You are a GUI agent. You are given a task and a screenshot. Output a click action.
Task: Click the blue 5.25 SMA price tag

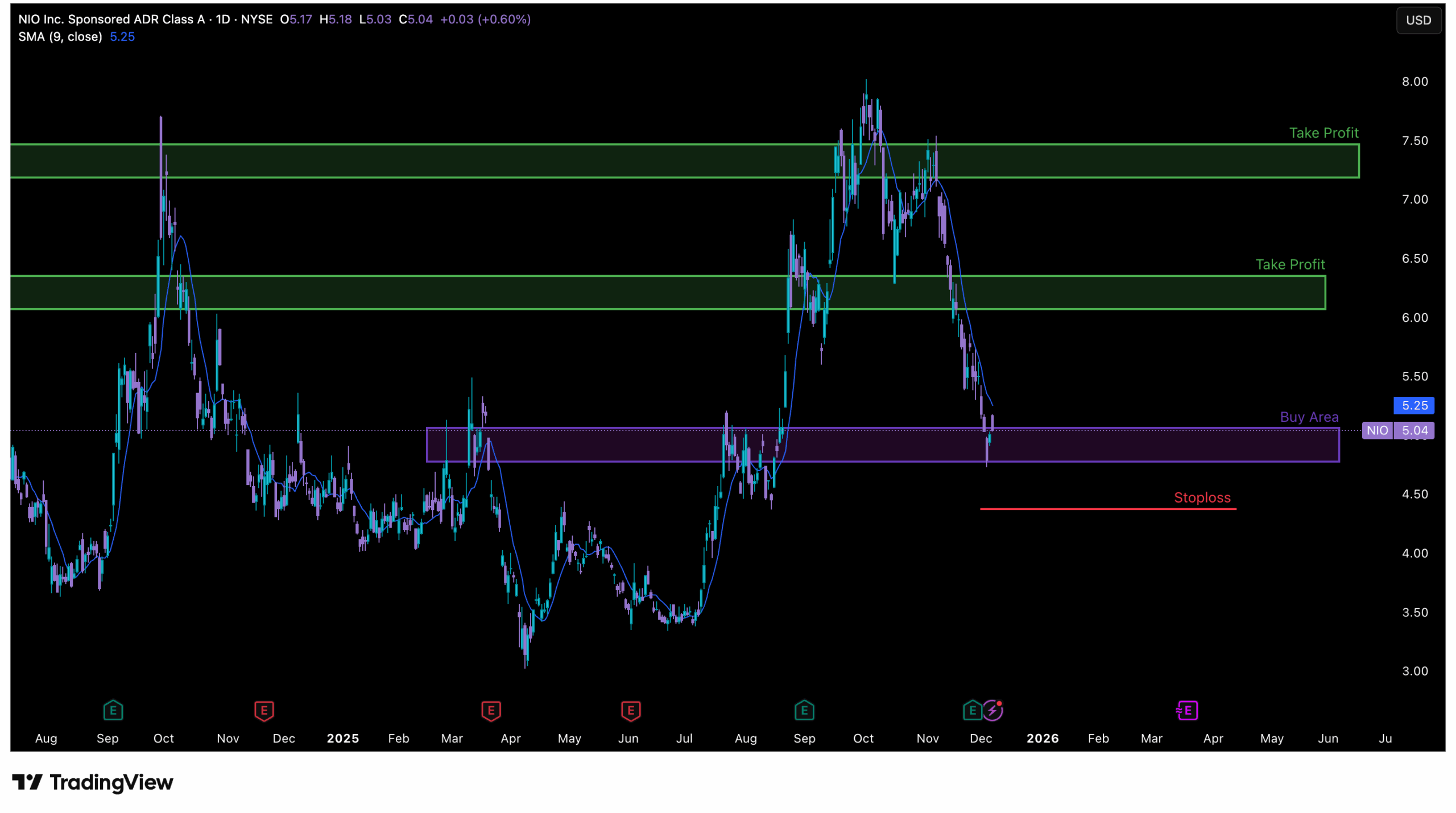tap(1414, 406)
